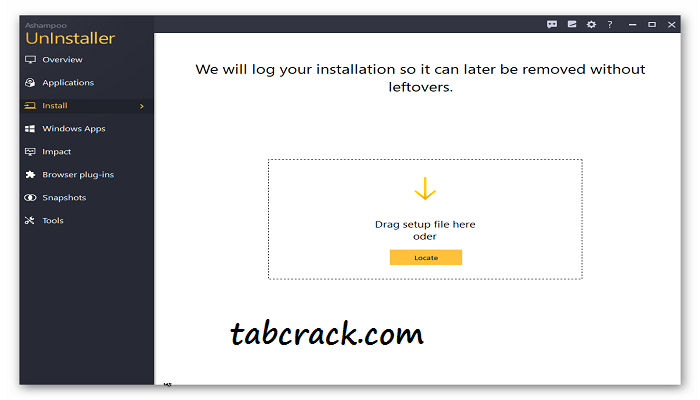The width and height of the screenshot is (700, 400).
Task: Click the Browser plug-ins puzzle icon
Action: 30,175
